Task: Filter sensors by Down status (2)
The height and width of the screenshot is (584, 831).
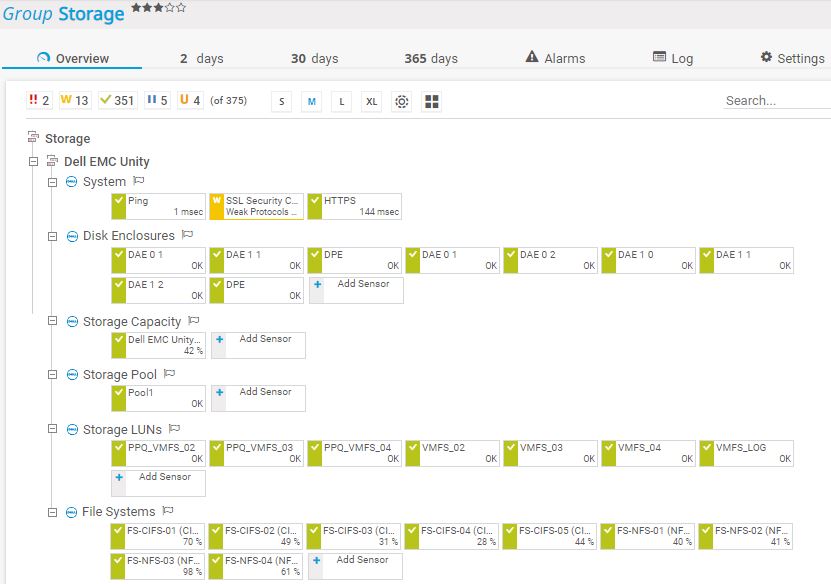Action: click(39, 100)
